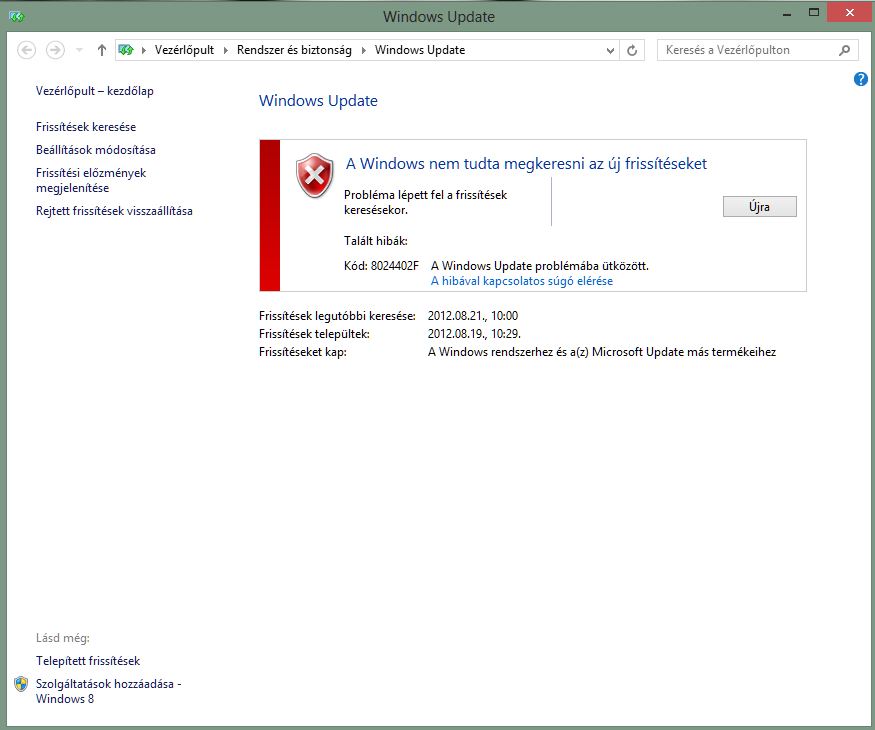Click label Talált hibák:
Viewport: 875px width, 730px height.
pos(376,241)
